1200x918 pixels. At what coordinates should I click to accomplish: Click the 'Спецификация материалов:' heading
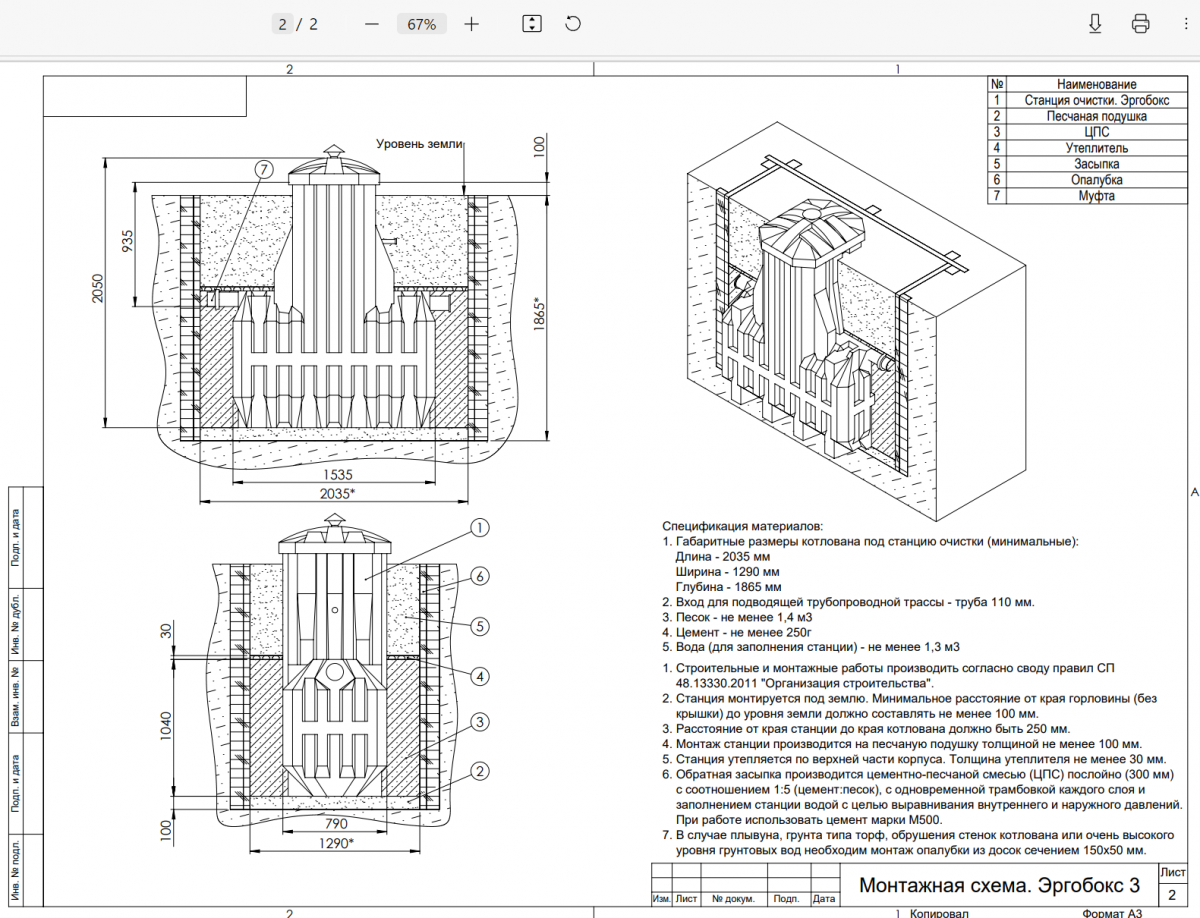742,525
